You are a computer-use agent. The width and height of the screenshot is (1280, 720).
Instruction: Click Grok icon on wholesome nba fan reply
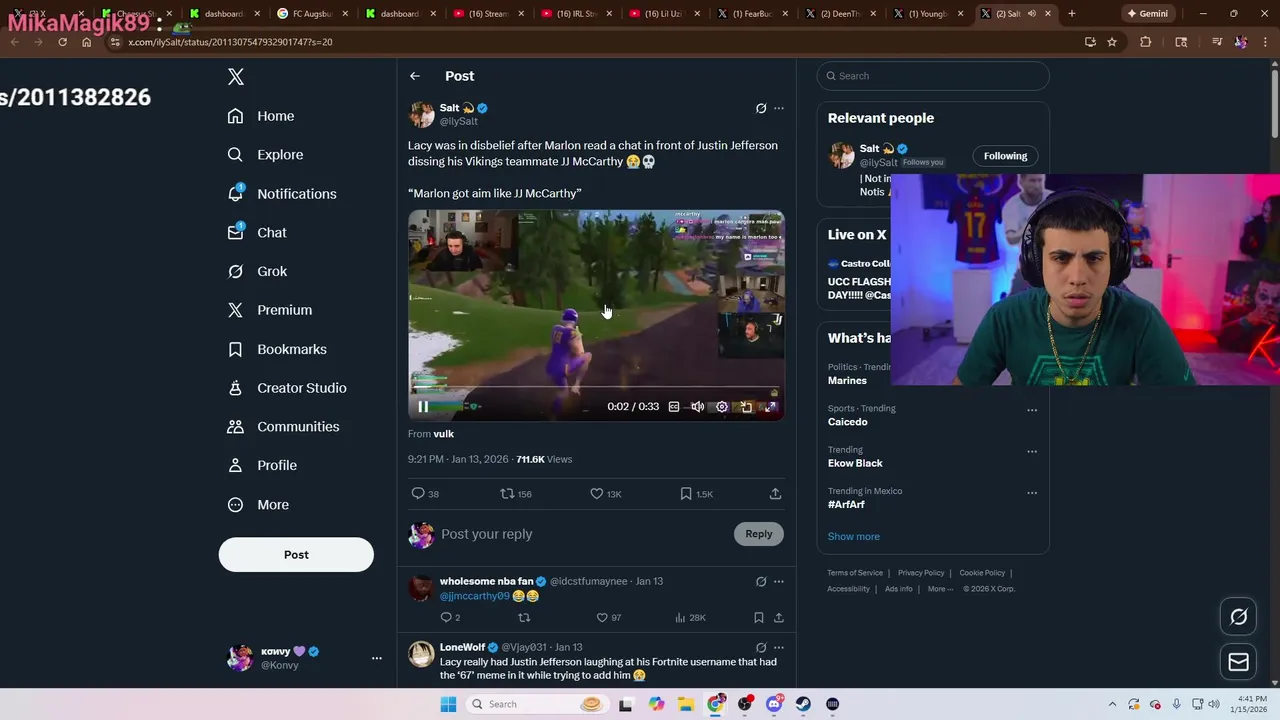[761, 581]
